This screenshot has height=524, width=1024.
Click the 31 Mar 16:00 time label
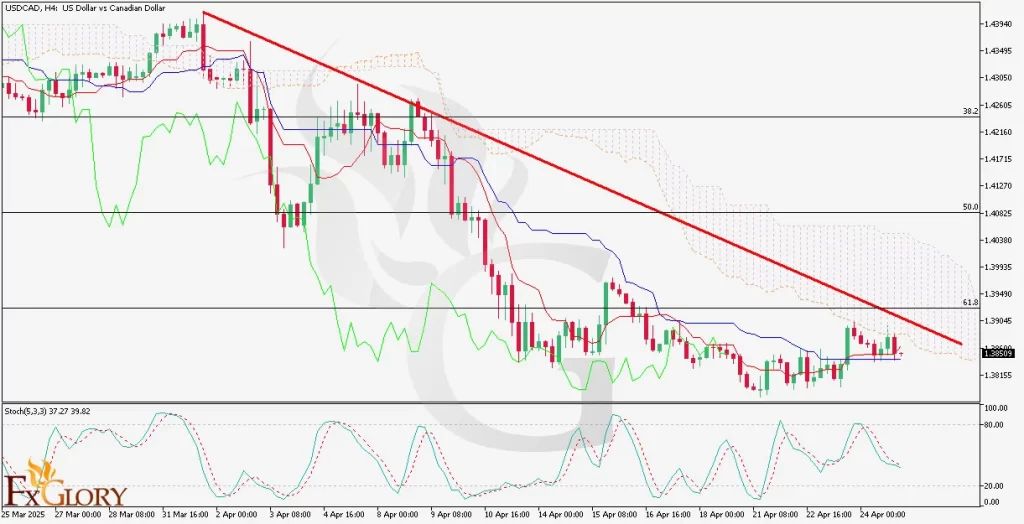pyautogui.click(x=185, y=514)
